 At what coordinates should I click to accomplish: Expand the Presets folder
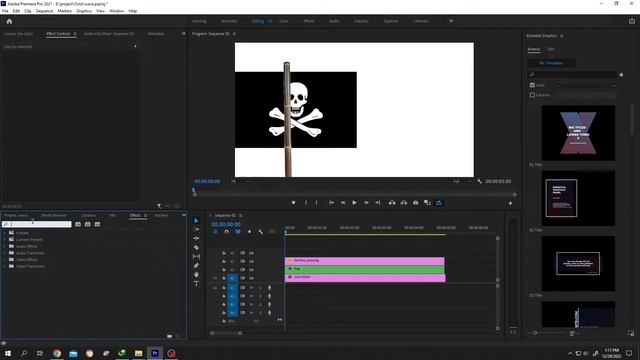[x=4, y=233]
